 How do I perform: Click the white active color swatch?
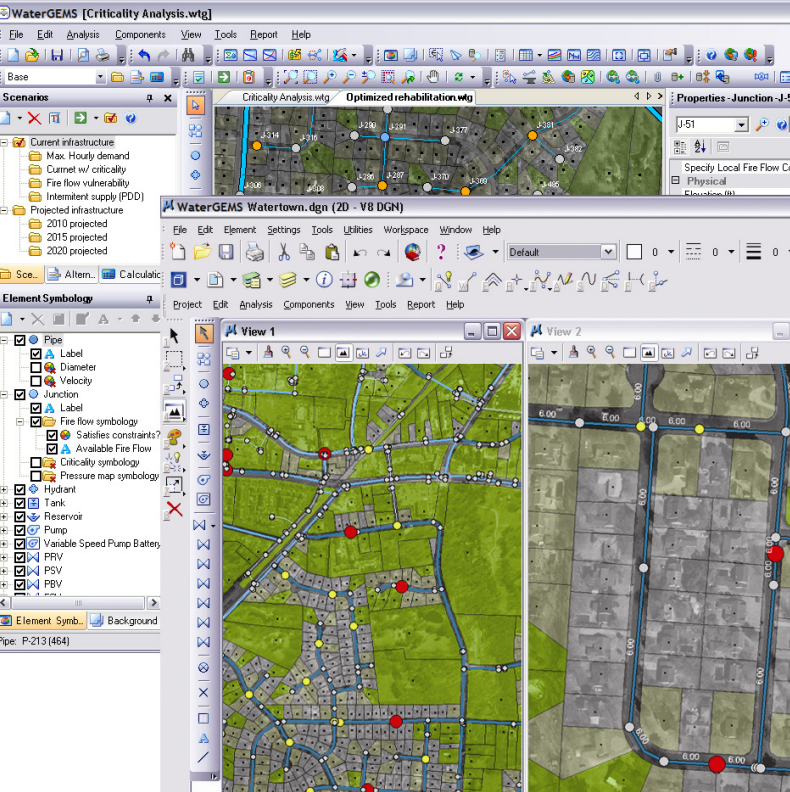click(634, 252)
